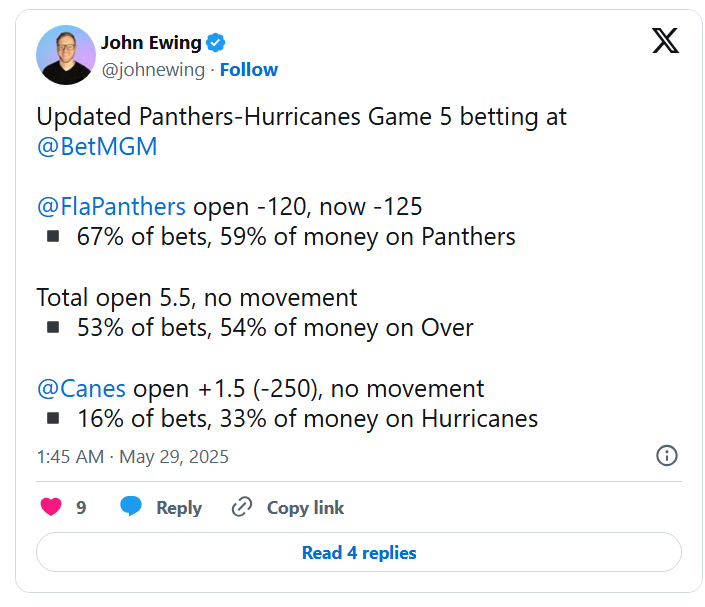
Task: Follow the johnewing account
Action: pos(249,70)
